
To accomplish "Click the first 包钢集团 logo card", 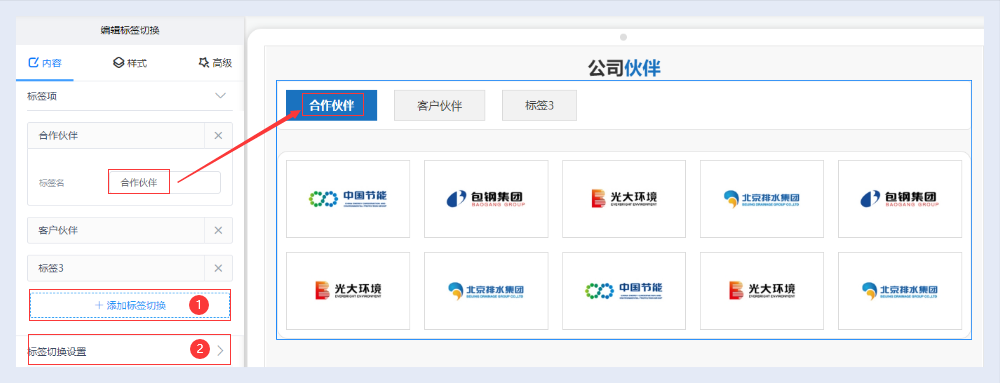I will click(486, 199).
